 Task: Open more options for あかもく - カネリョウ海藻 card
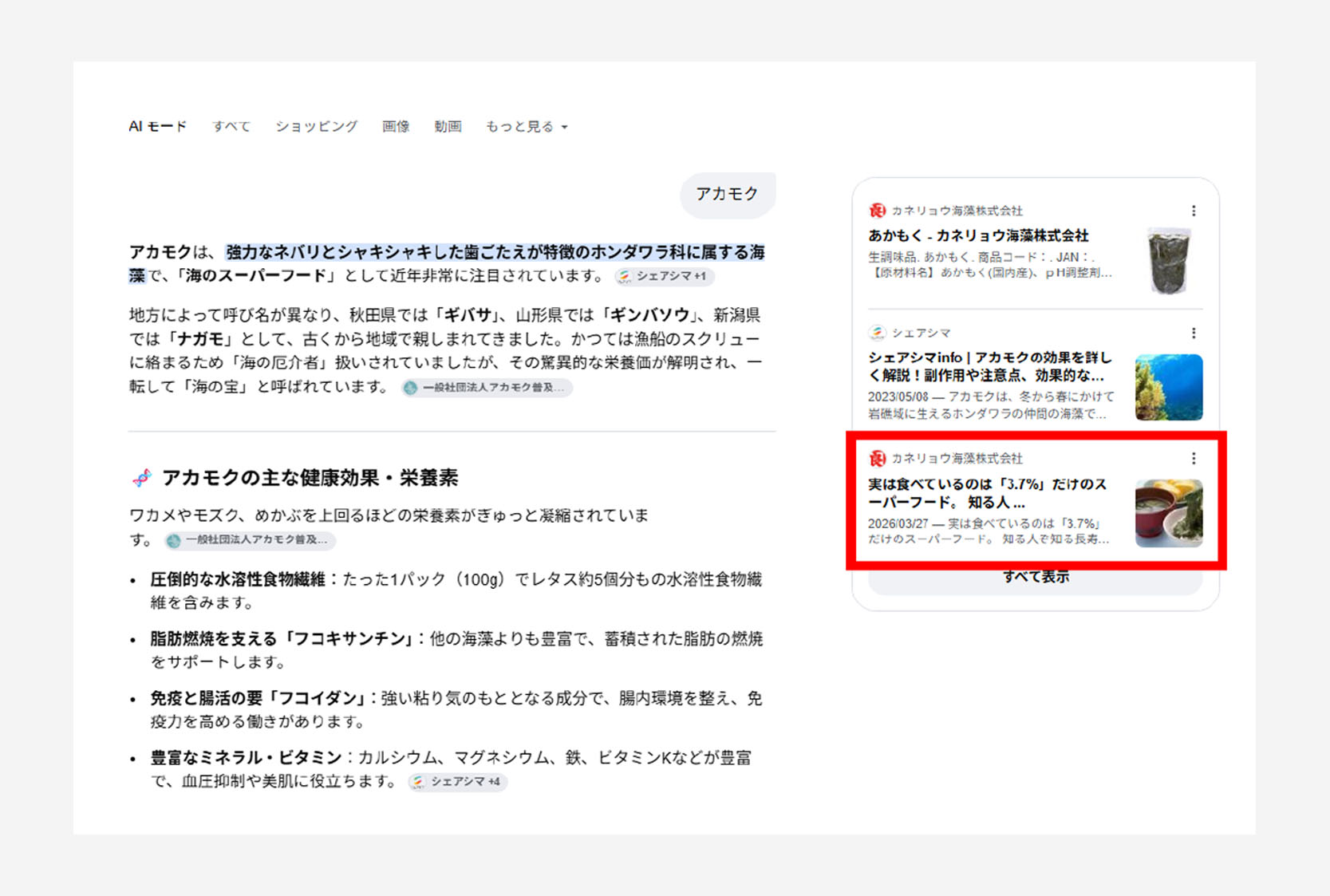tap(1194, 211)
